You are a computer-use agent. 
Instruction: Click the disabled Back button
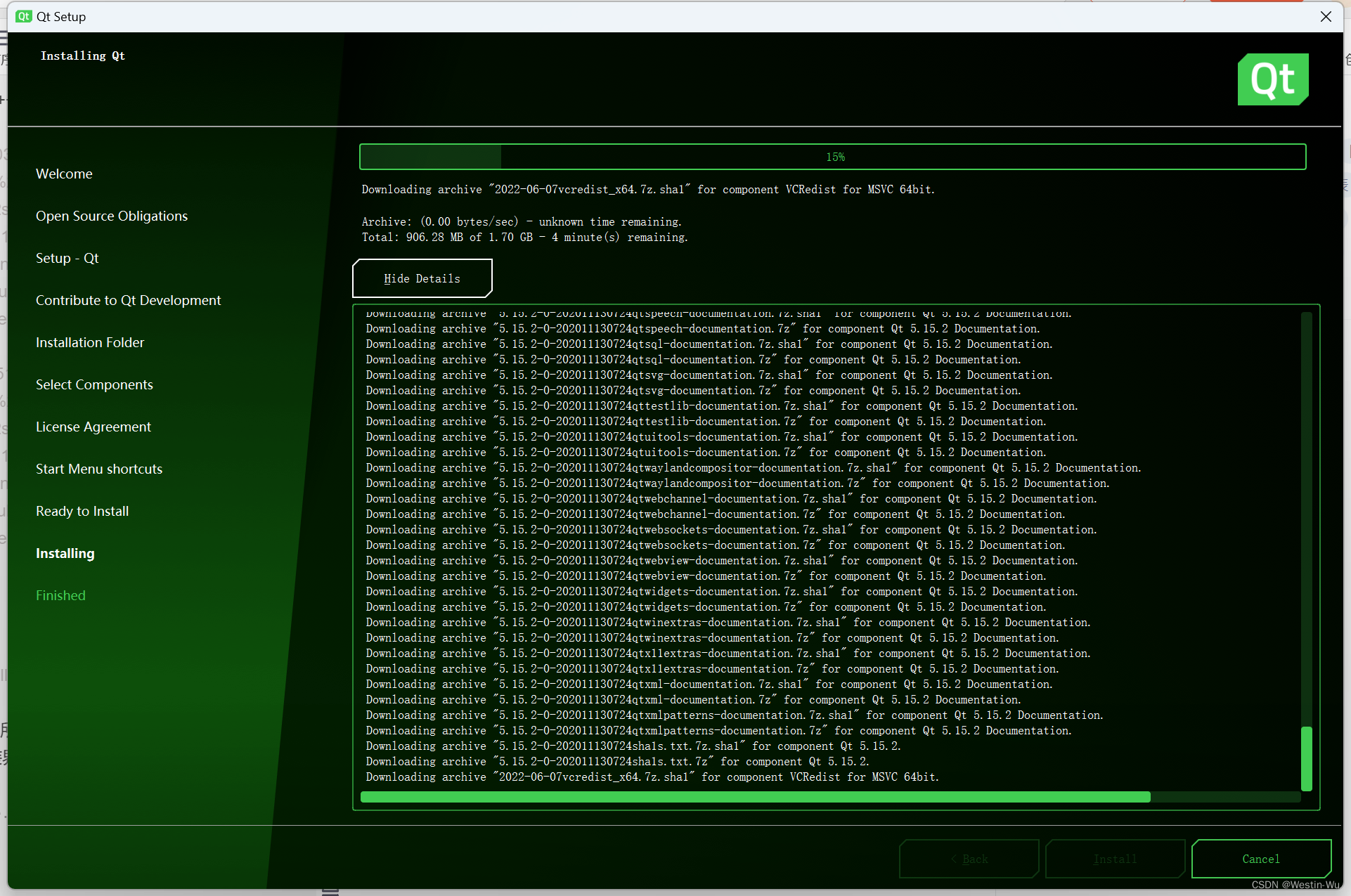(x=969, y=859)
